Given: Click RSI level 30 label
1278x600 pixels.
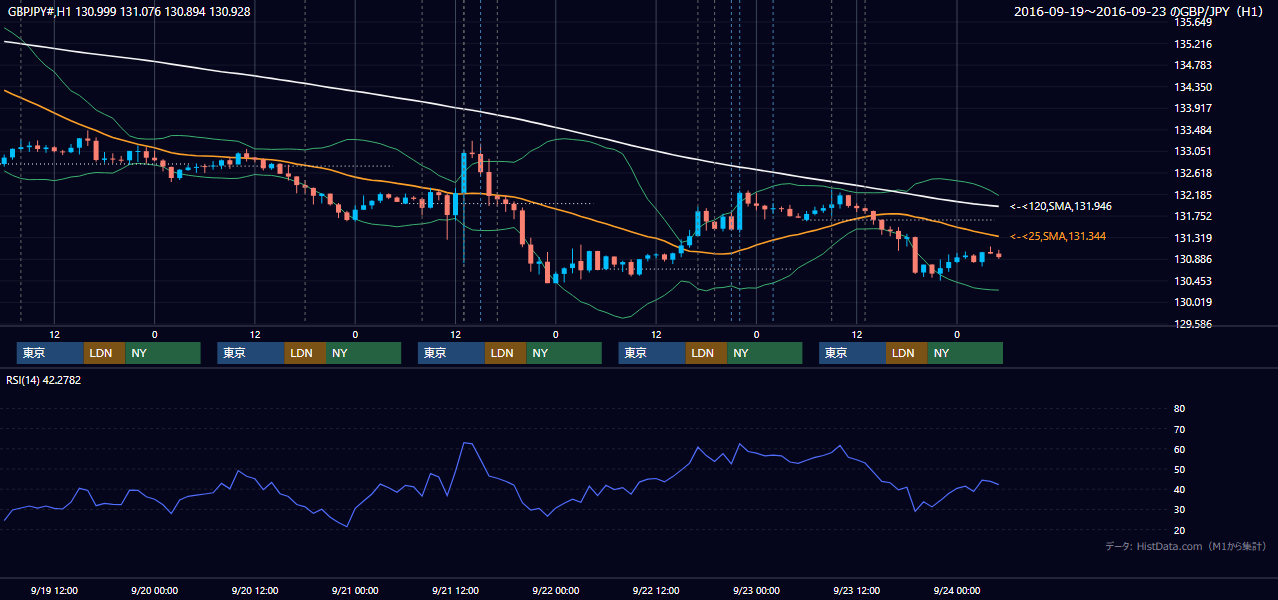Looking at the screenshot, I should 1180,510.
